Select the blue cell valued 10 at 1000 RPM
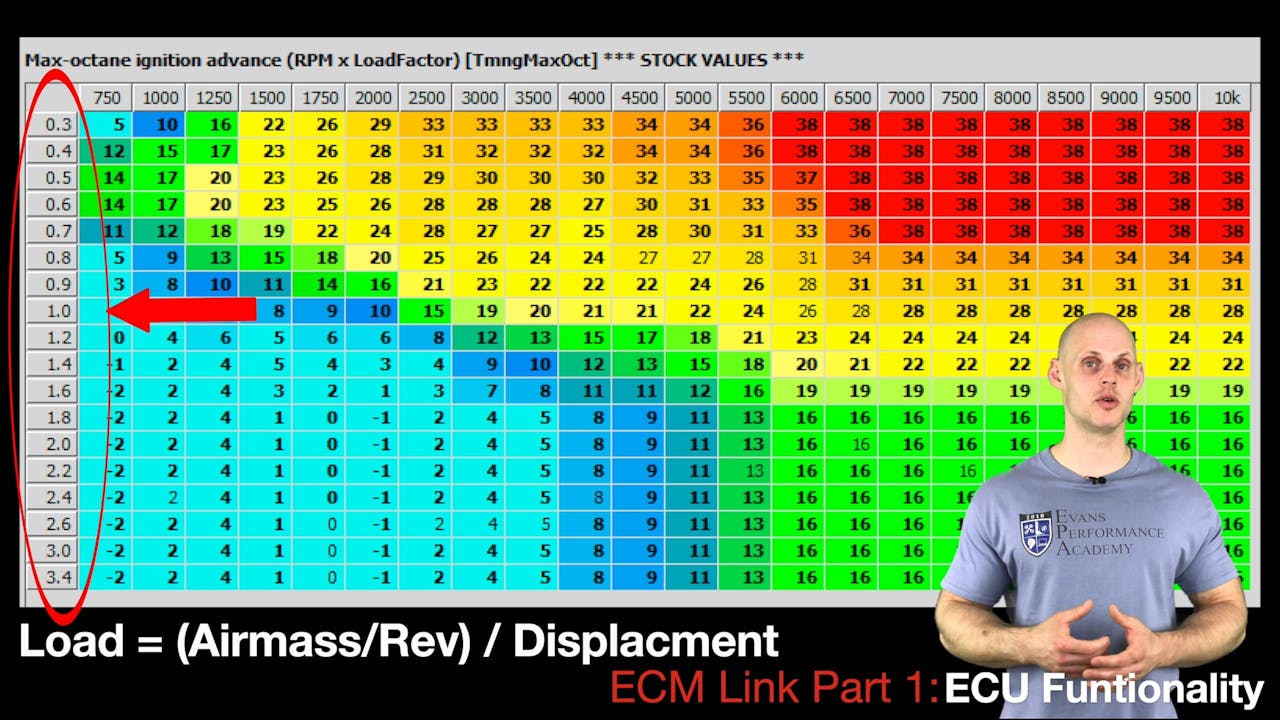The width and height of the screenshot is (1280, 720). point(159,124)
